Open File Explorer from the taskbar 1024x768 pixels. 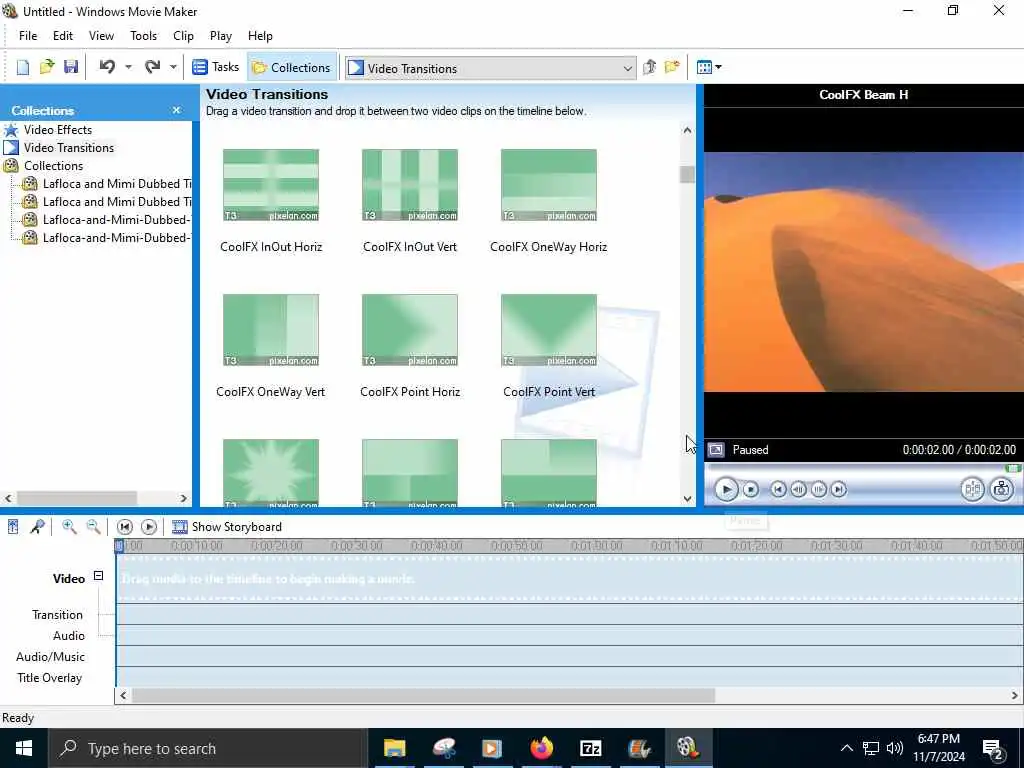[394, 748]
